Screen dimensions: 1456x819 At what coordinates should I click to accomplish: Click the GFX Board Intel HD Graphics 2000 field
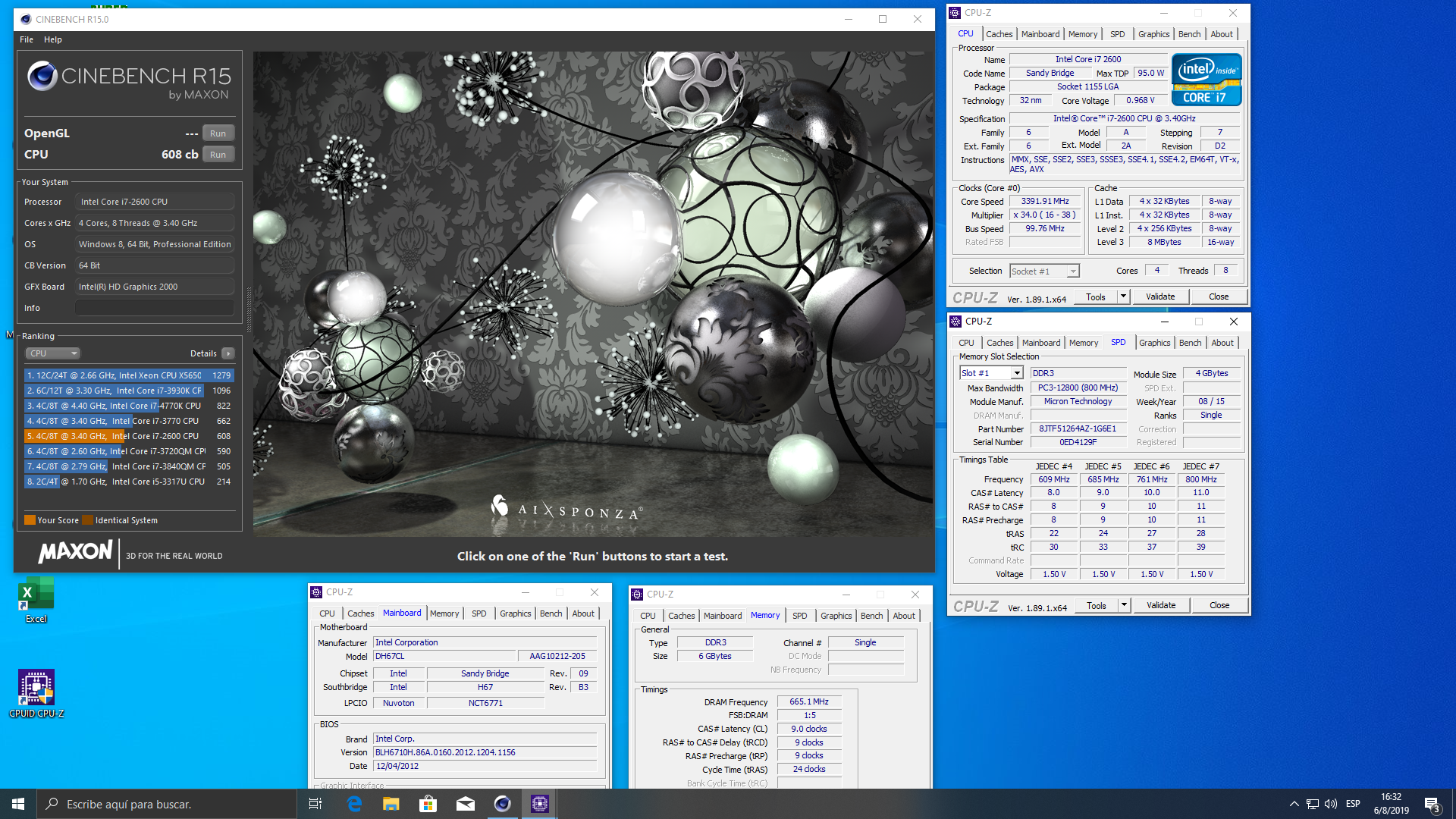155,287
